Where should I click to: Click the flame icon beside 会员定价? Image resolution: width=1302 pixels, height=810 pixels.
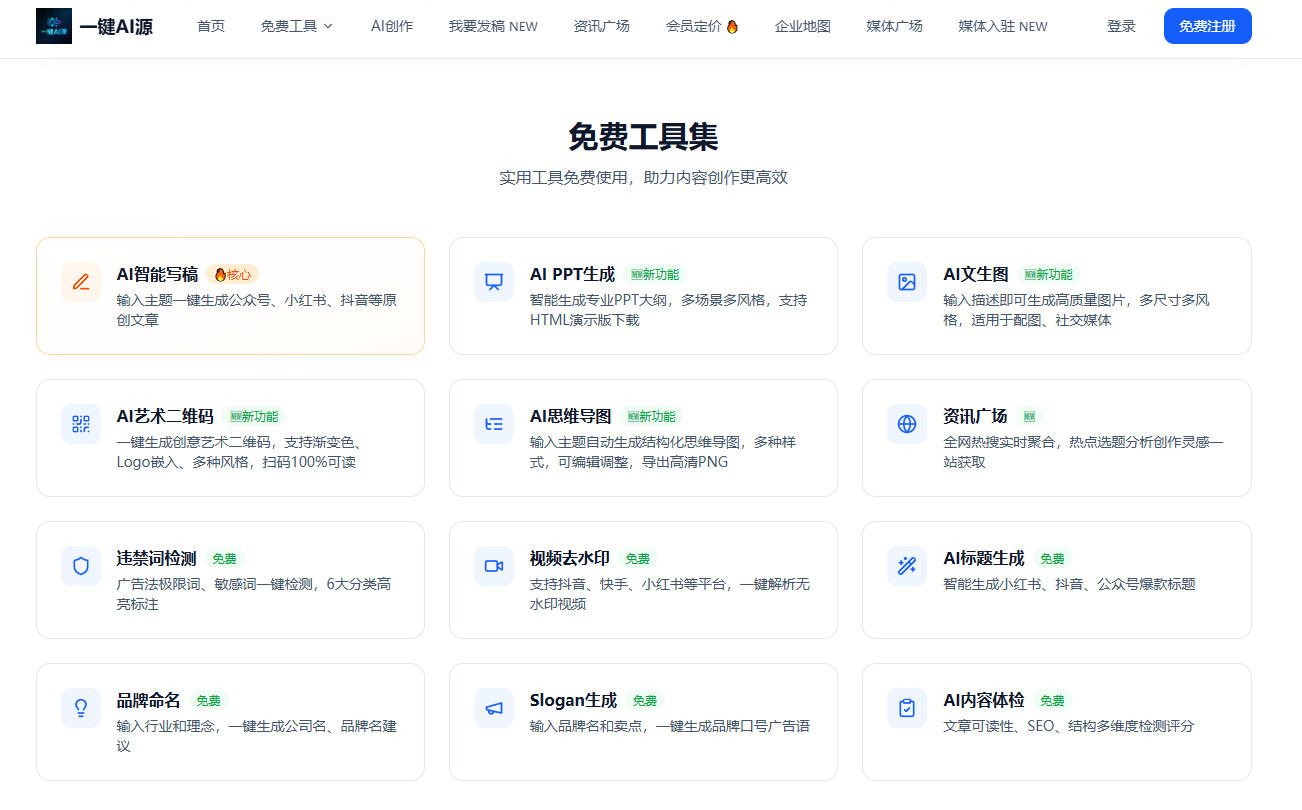coord(732,26)
